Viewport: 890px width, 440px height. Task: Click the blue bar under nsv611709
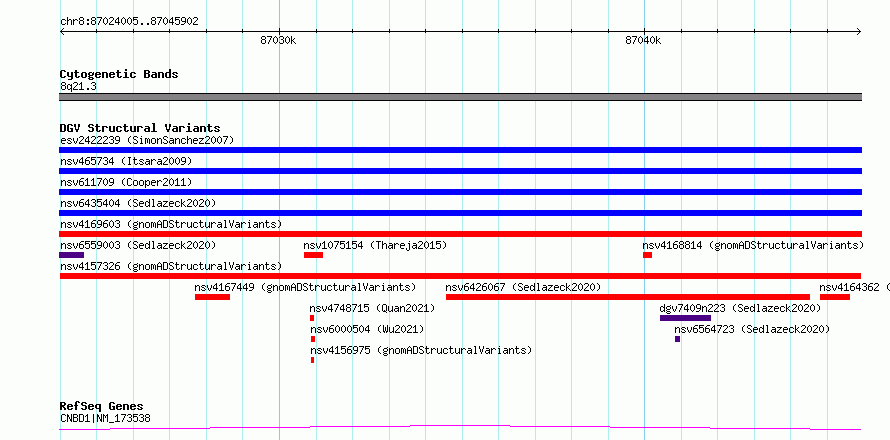point(460,192)
